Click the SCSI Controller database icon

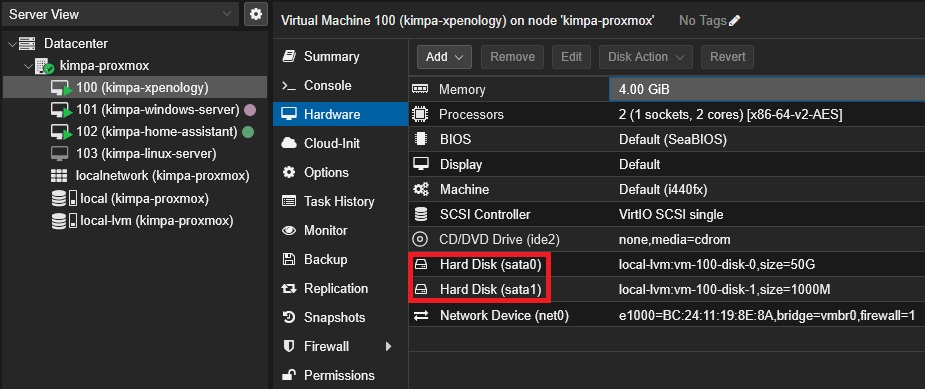pos(421,214)
